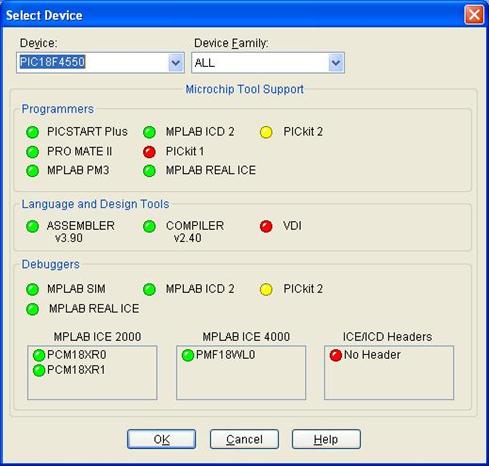Click the MPLAB SIM label
Viewport: 489px width, 466px height.
click(76, 289)
